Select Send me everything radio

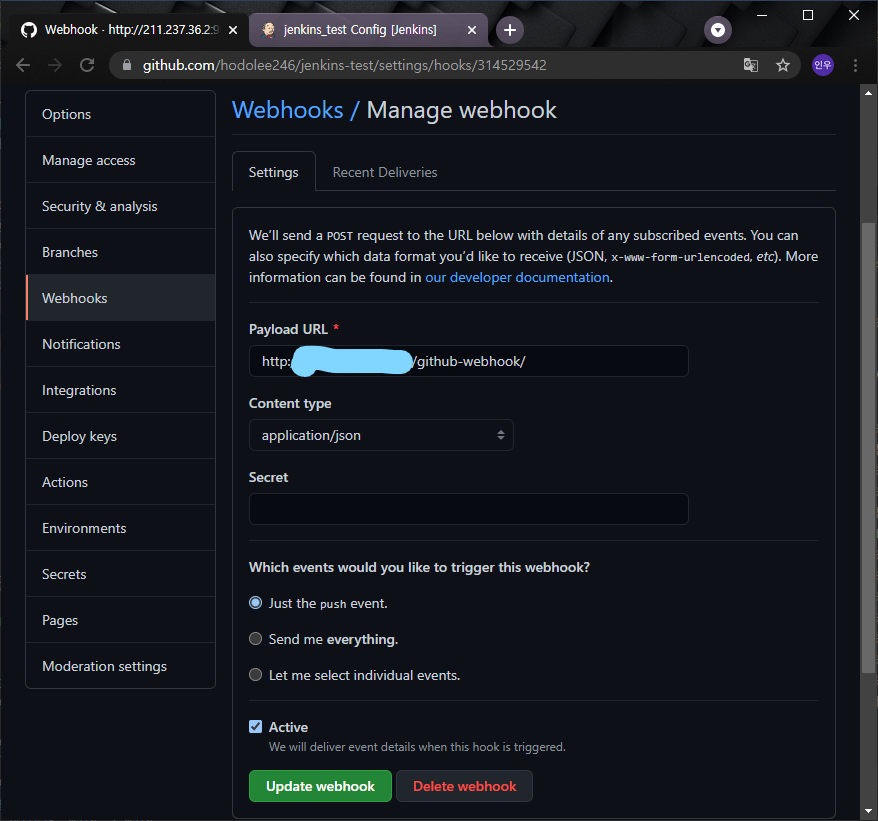(x=255, y=638)
